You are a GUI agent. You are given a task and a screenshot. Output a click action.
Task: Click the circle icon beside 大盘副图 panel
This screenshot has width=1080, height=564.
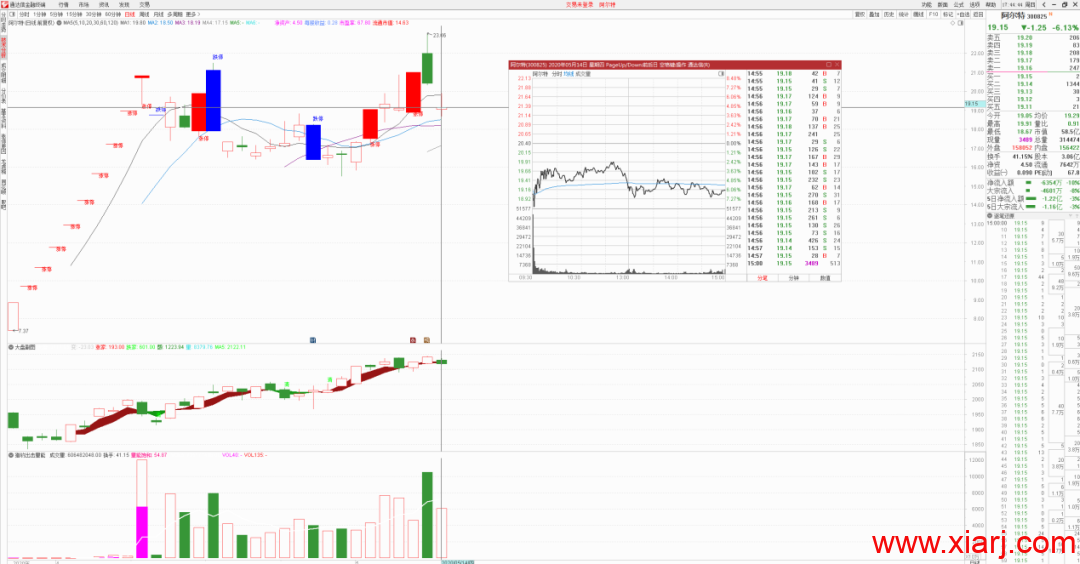(x=11, y=347)
